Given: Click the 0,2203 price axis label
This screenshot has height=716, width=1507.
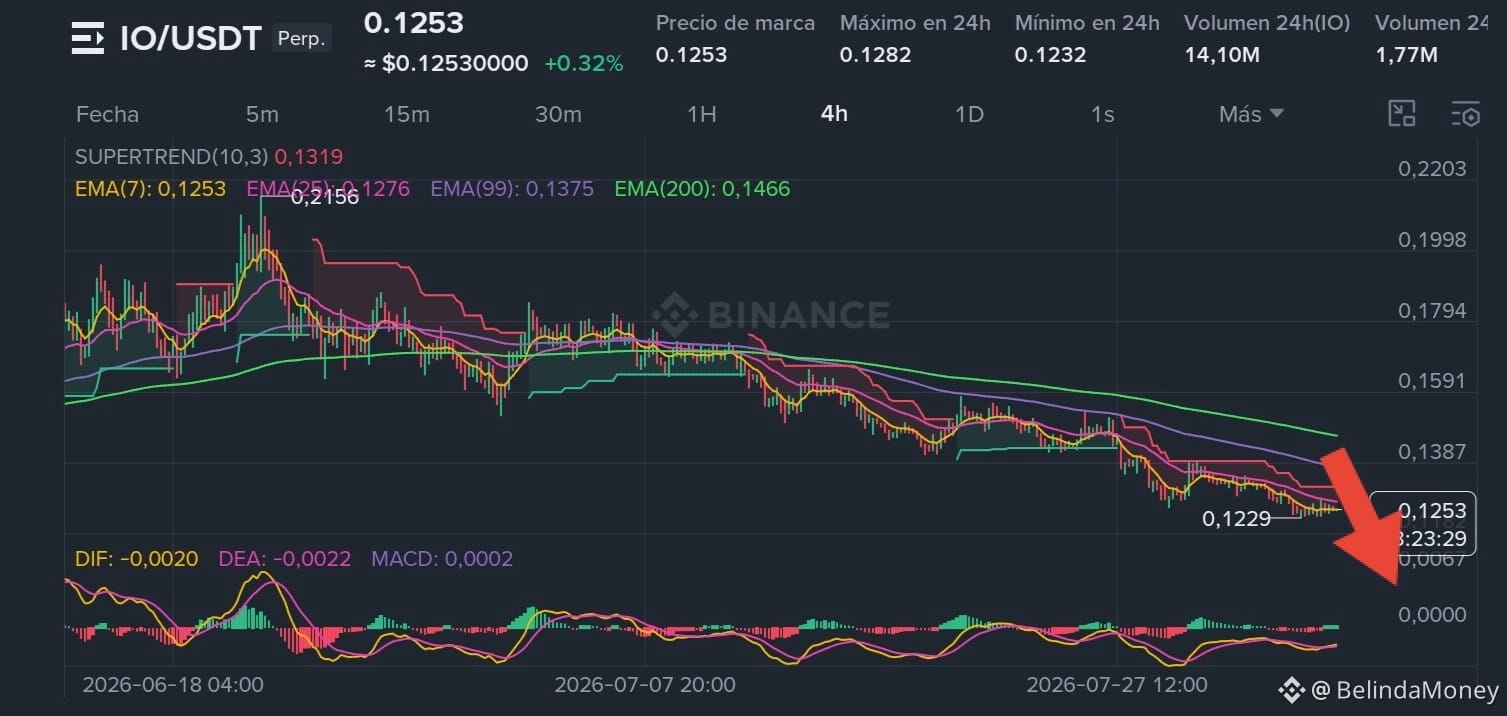Looking at the screenshot, I should point(1432,168).
